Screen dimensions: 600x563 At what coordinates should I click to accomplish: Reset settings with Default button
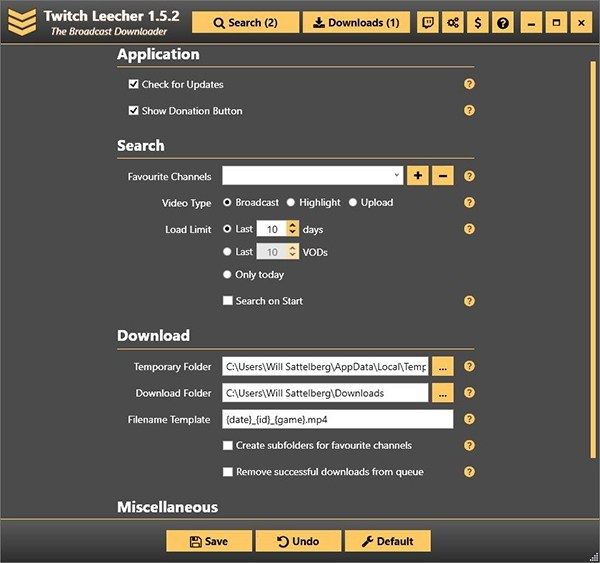tap(388, 541)
